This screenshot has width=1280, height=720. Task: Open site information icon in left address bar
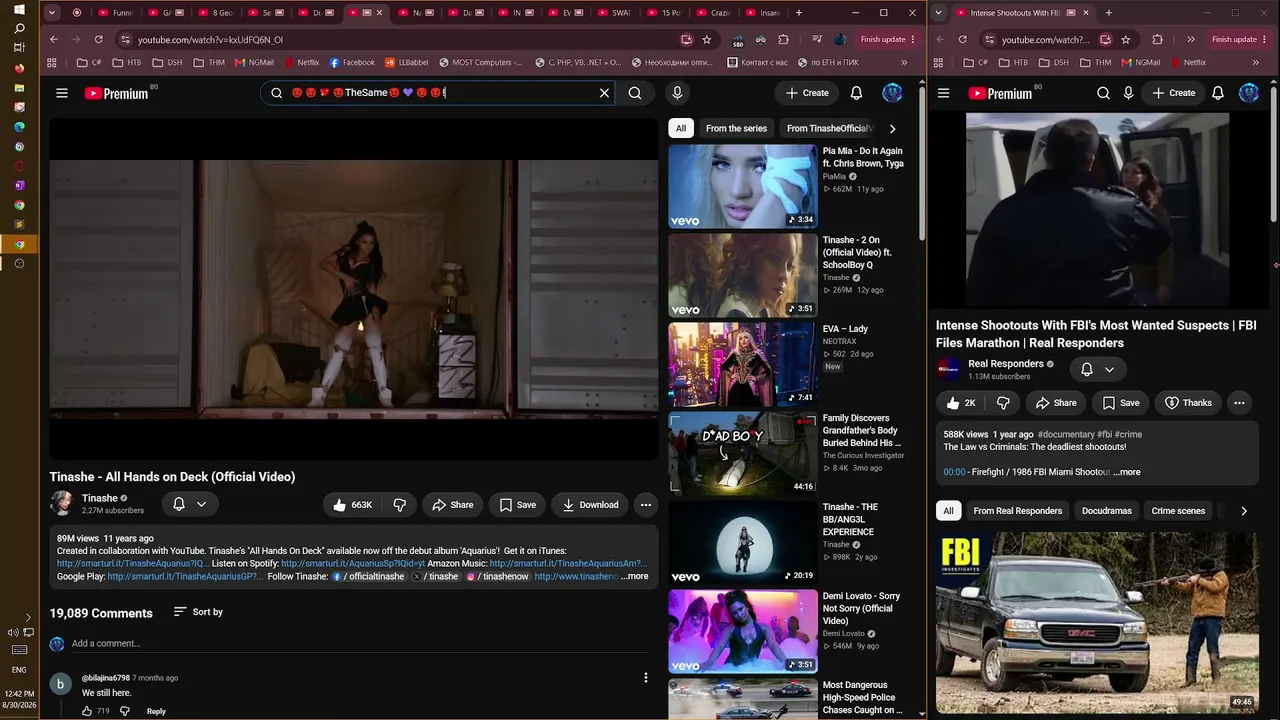coord(125,40)
